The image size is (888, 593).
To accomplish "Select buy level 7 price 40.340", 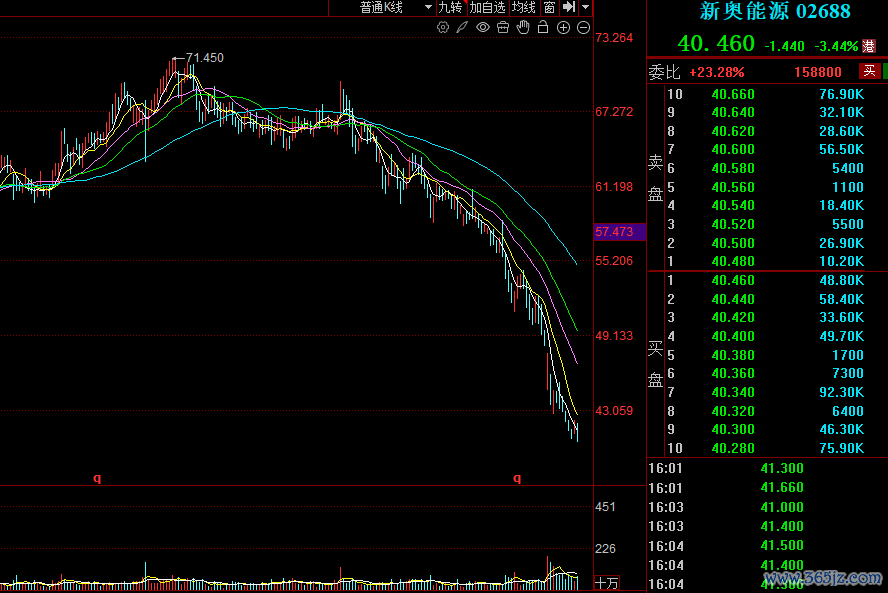I will pyautogui.click(x=733, y=392).
